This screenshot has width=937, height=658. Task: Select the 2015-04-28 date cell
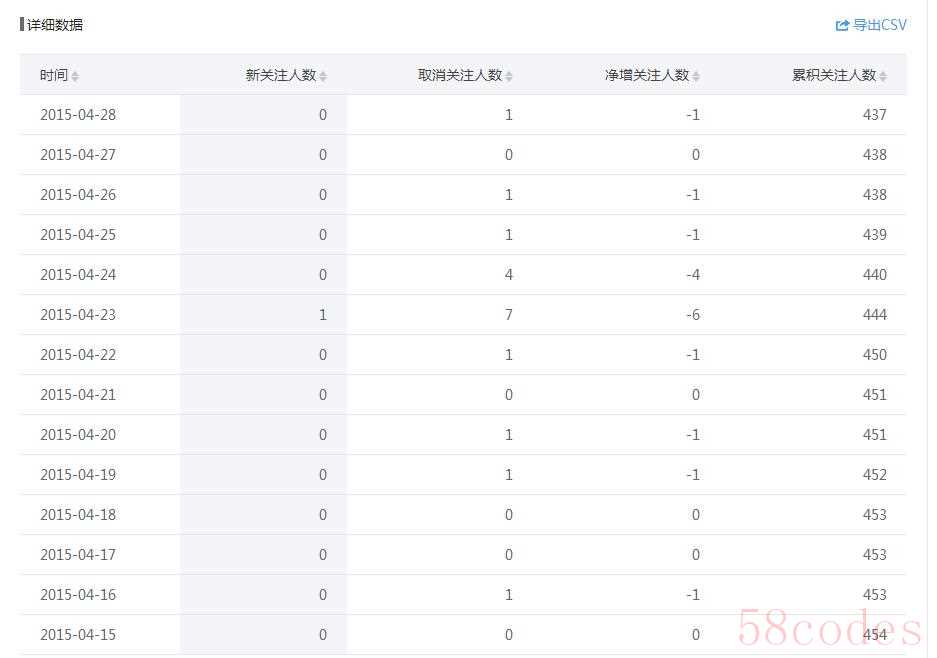(x=78, y=115)
